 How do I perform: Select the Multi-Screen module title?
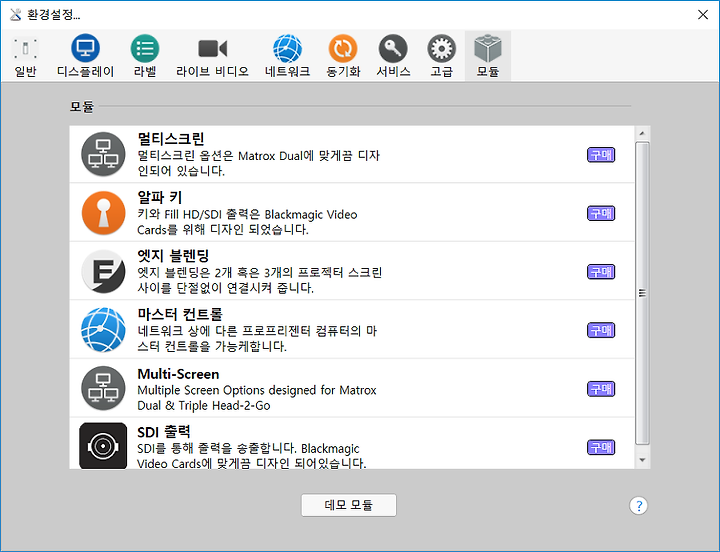(x=178, y=374)
